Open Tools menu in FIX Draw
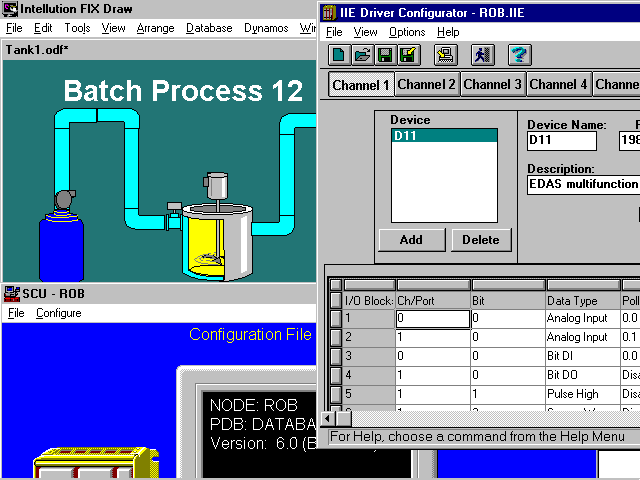Viewport: 640px width, 480px height. click(77, 28)
